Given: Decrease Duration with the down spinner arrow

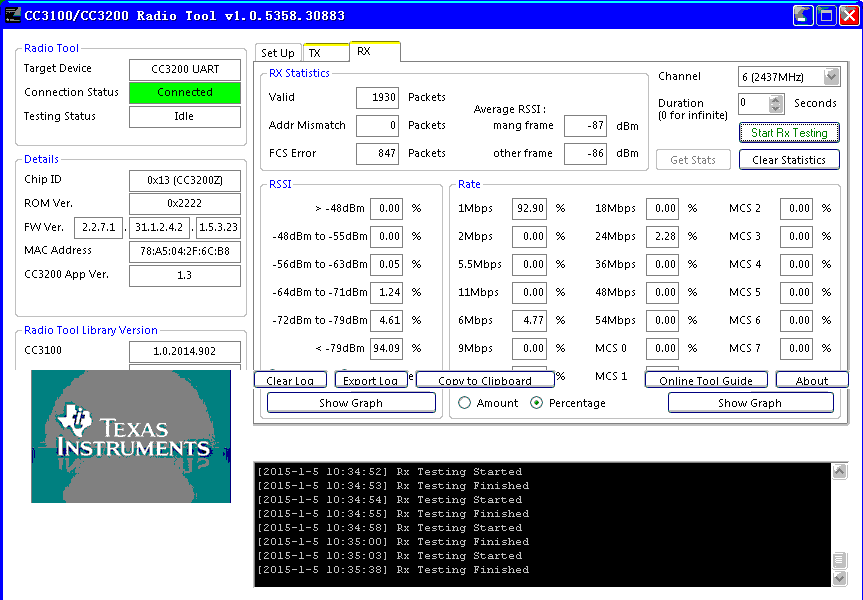Looking at the screenshot, I should pyautogui.click(x=776, y=108).
